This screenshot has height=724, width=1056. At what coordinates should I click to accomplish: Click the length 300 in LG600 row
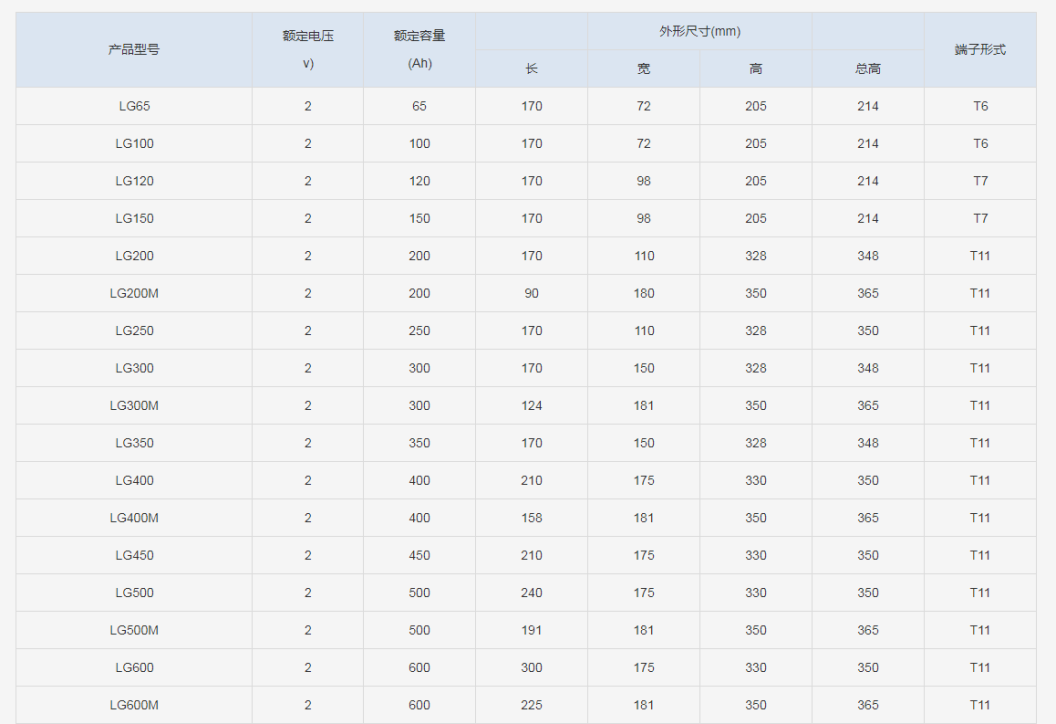(531, 667)
